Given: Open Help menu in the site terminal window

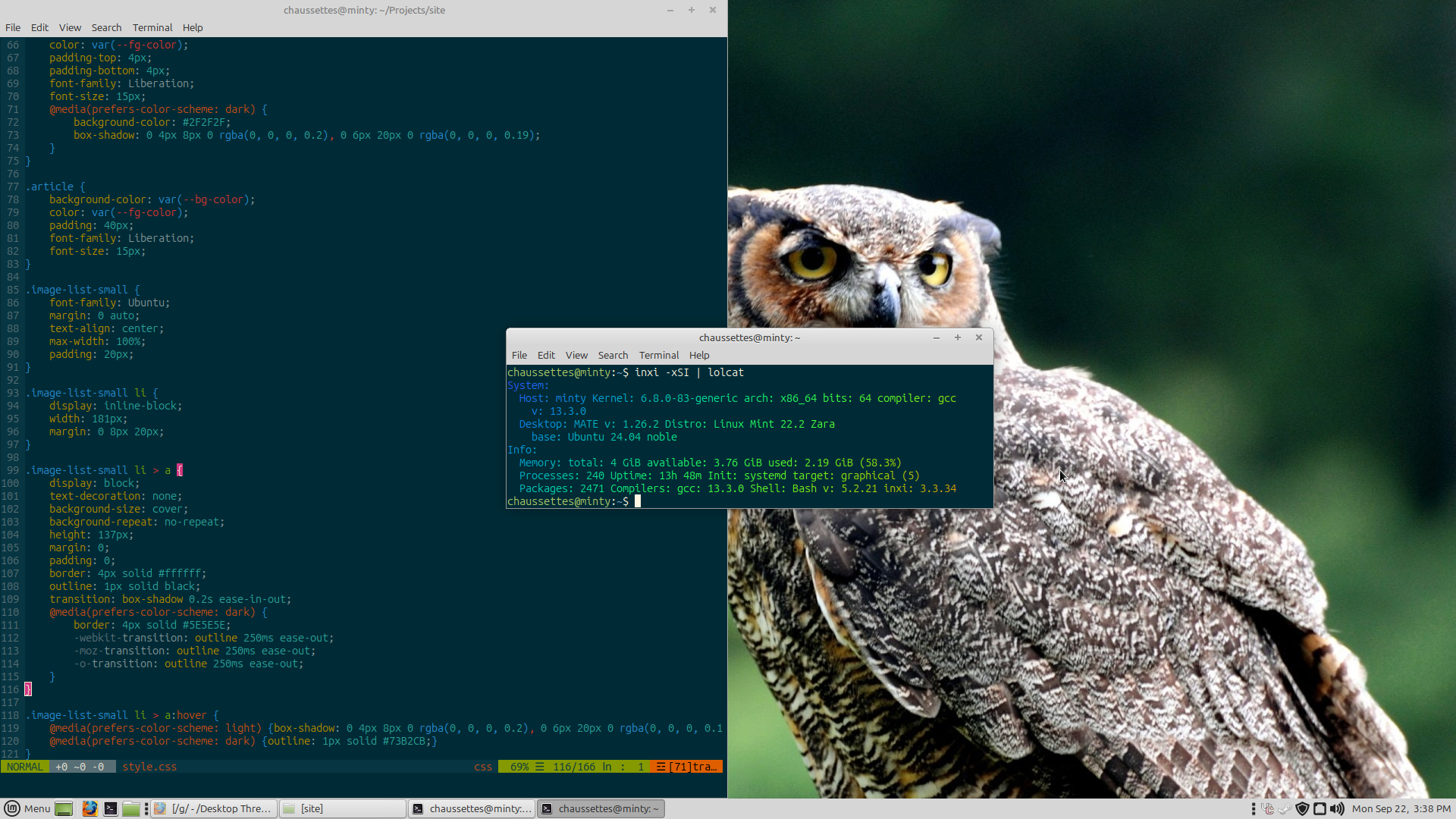Looking at the screenshot, I should (193, 27).
